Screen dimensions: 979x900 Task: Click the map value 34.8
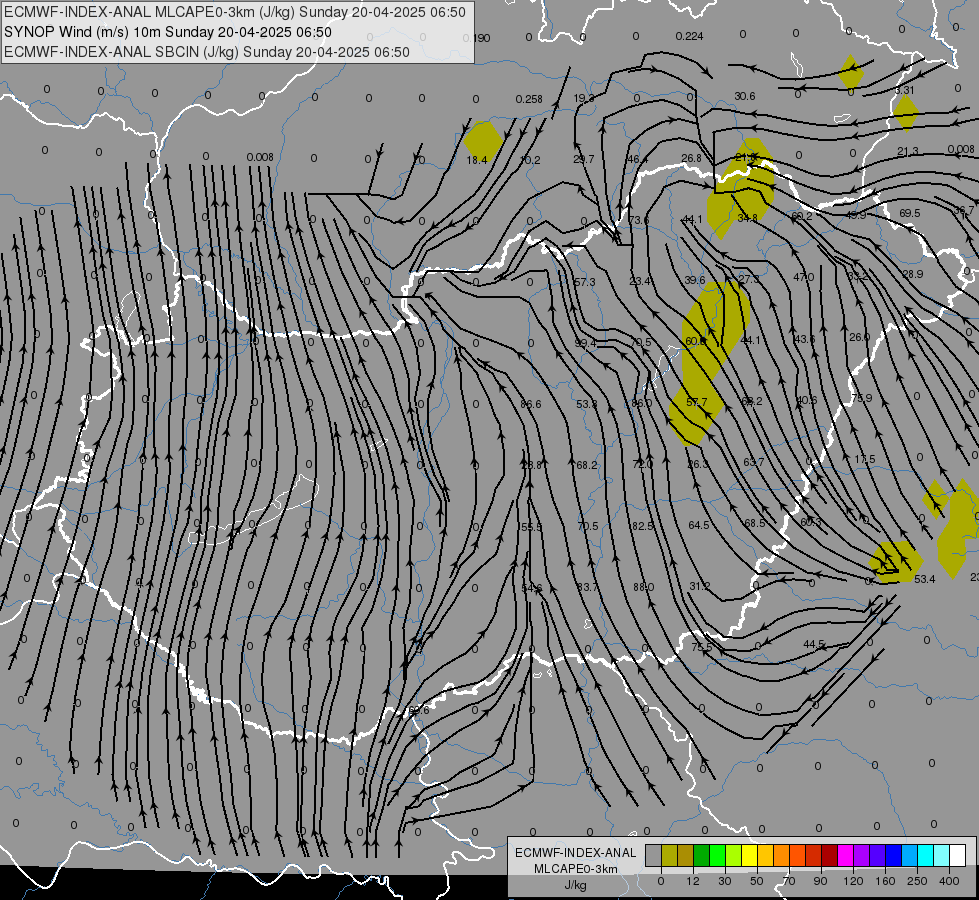[747, 218]
